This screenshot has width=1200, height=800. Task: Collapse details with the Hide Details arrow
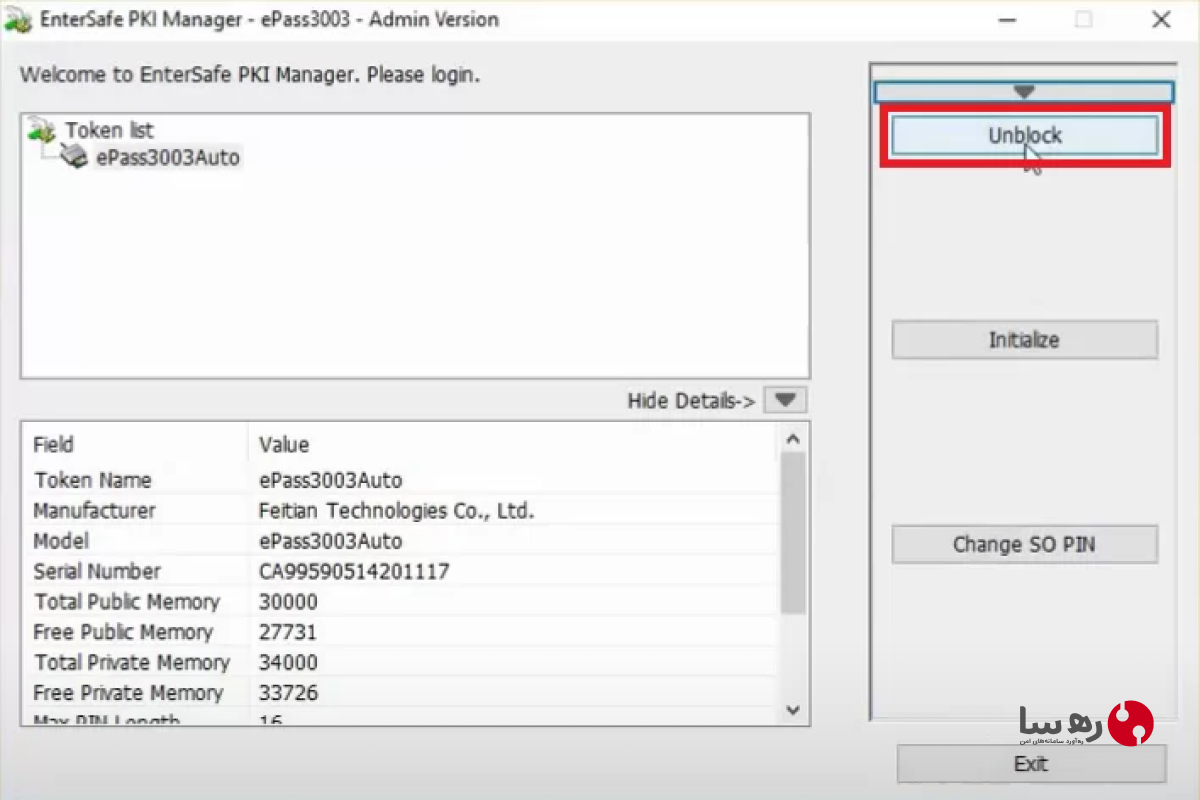coord(785,400)
